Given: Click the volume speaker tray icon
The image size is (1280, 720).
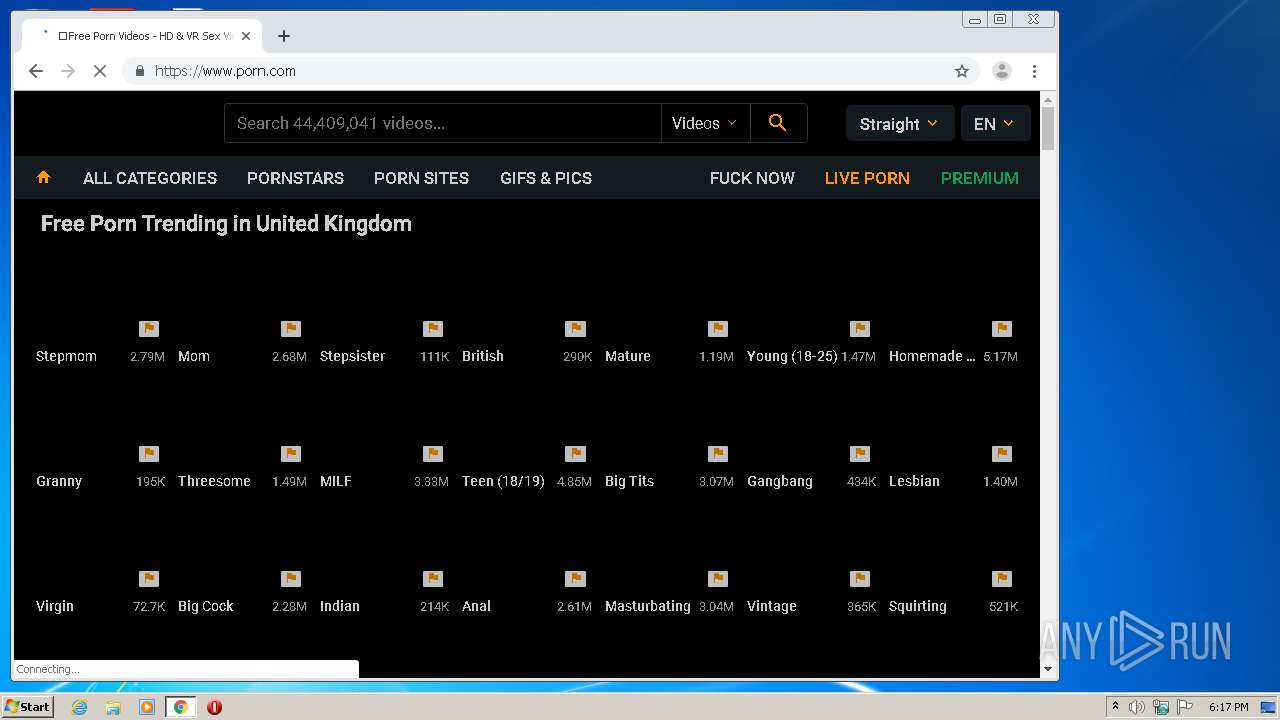Looking at the screenshot, I should [x=1137, y=707].
